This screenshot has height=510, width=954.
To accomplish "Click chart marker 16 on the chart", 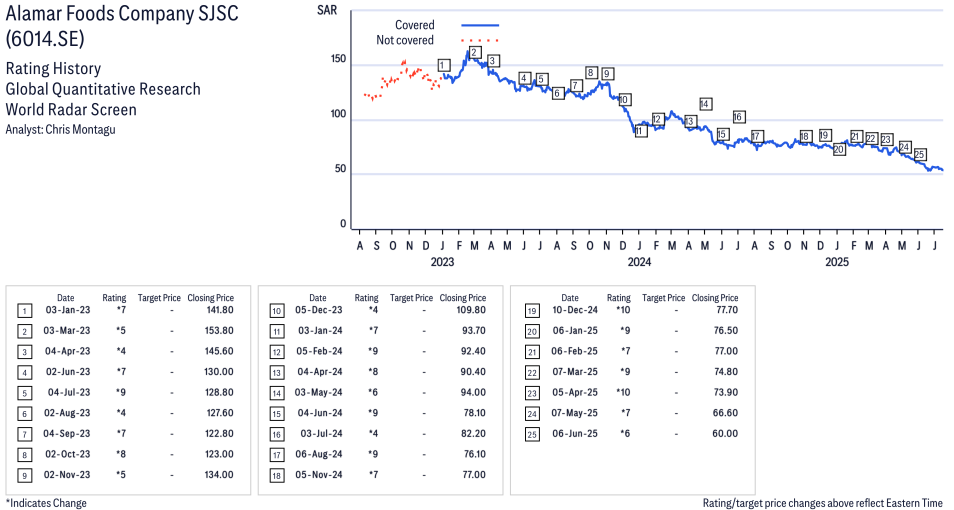I will [x=739, y=117].
